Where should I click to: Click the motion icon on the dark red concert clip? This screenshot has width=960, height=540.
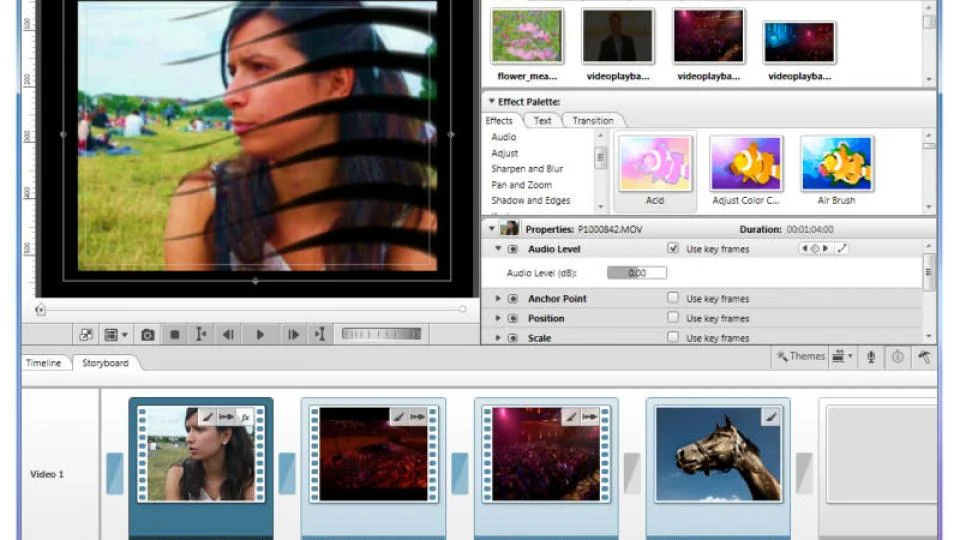(418, 417)
